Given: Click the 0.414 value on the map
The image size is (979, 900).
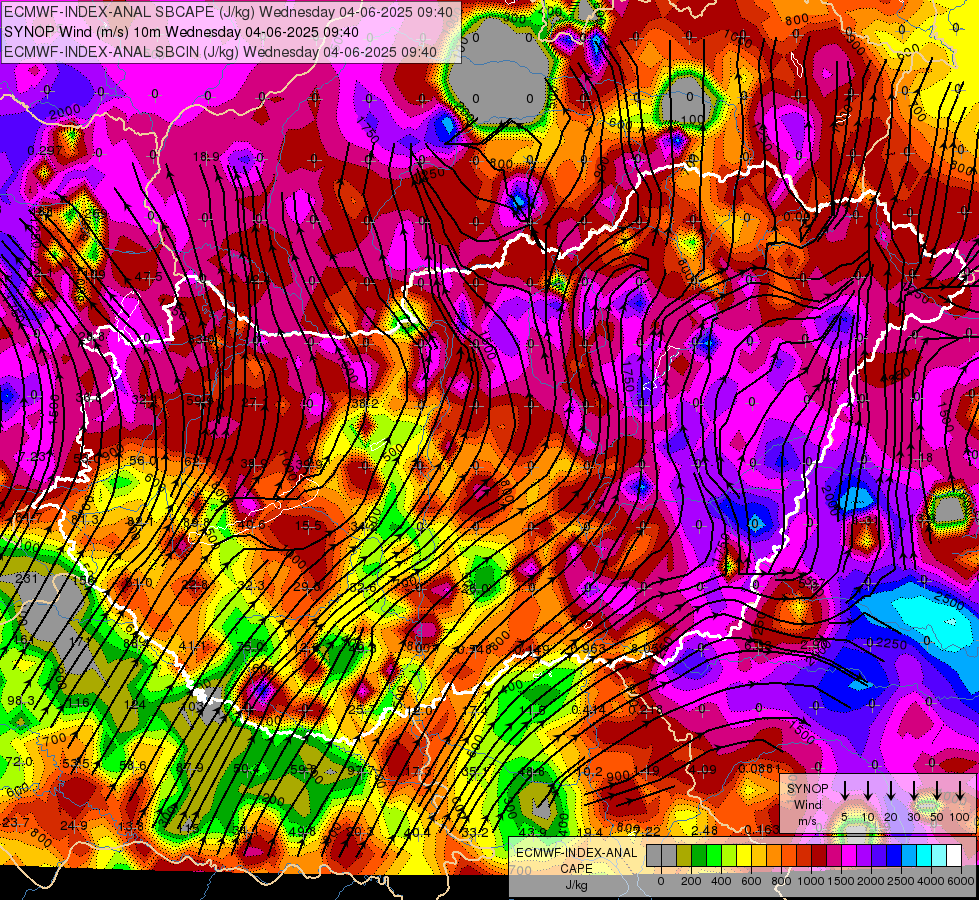Looking at the screenshot, I should (x=588, y=709).
